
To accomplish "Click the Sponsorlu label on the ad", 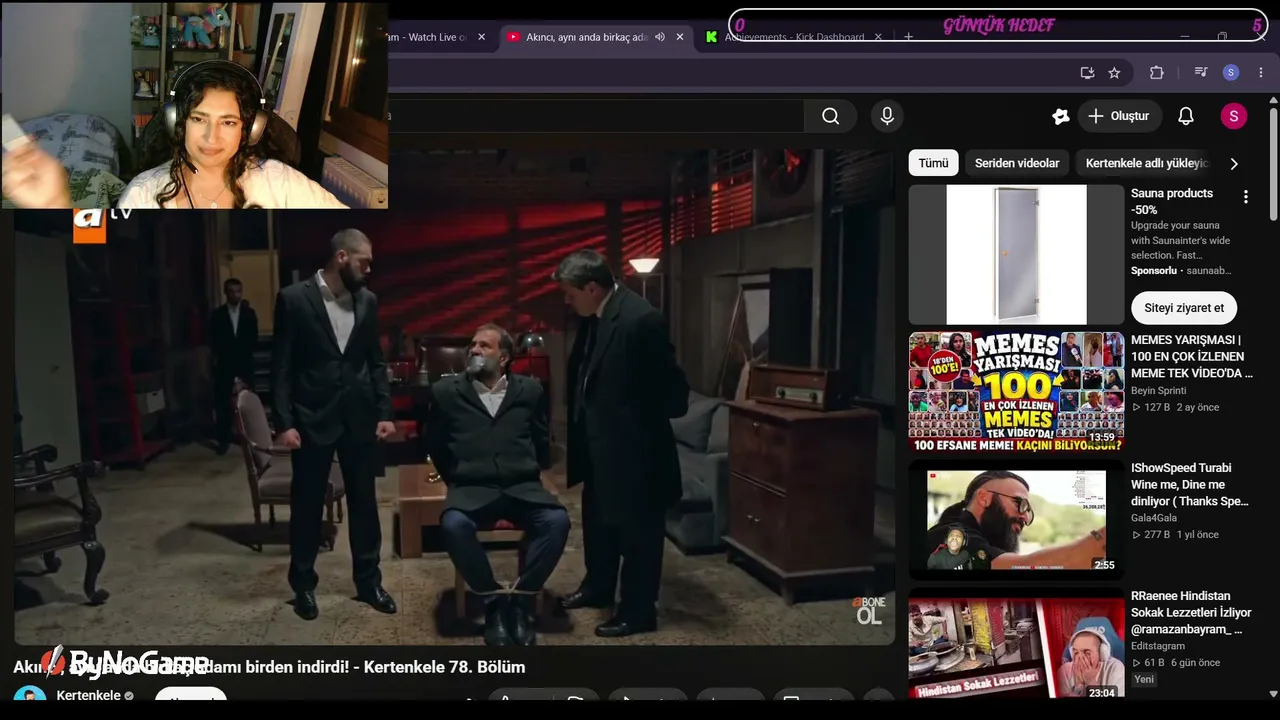I will tap(1154, 271).
